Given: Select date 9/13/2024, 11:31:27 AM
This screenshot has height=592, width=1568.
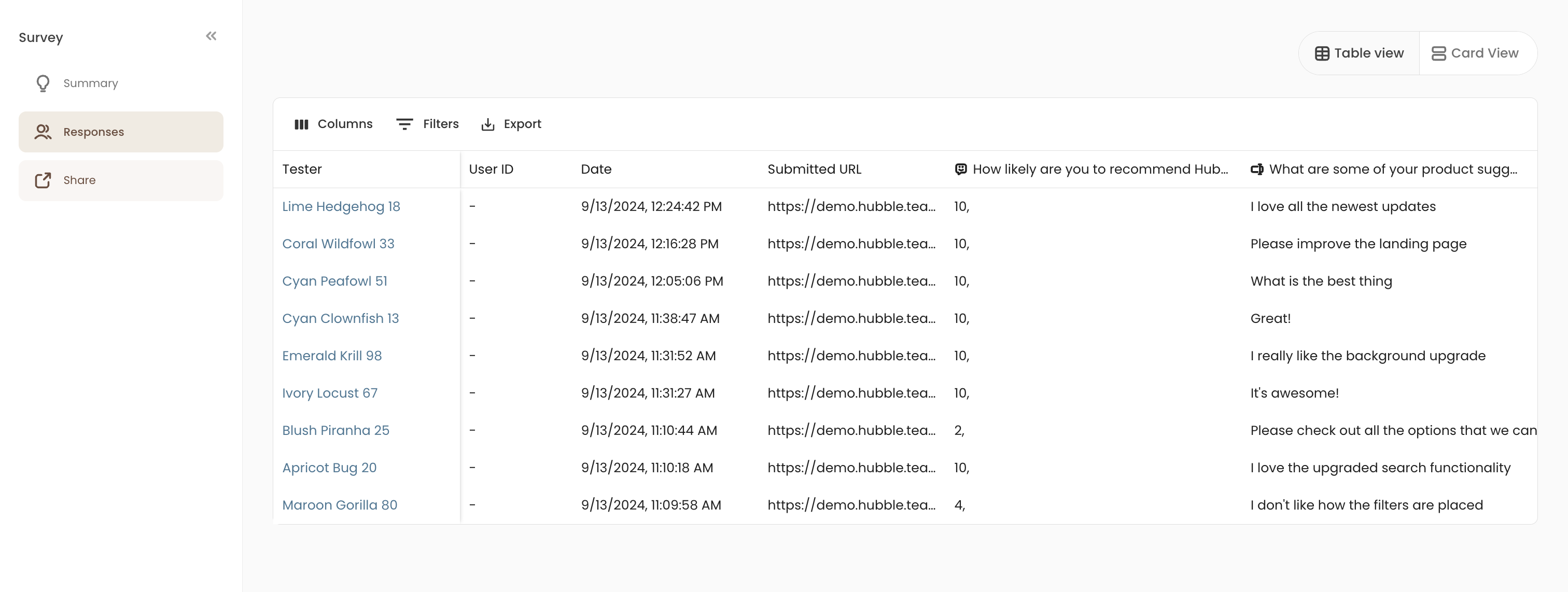Looking at the screenshot, I should [x=648, y=393].
